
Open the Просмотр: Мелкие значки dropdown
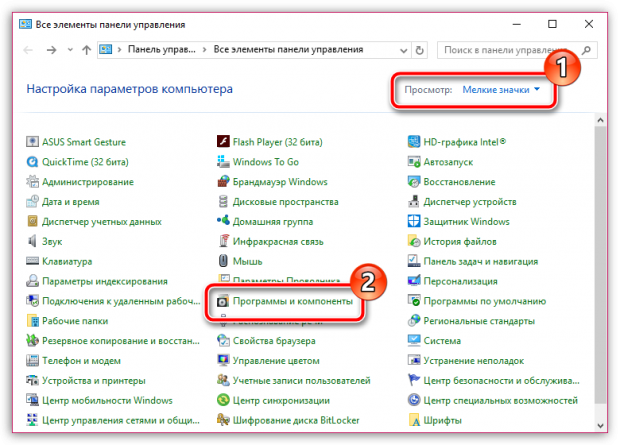click(x=501, y=90)
